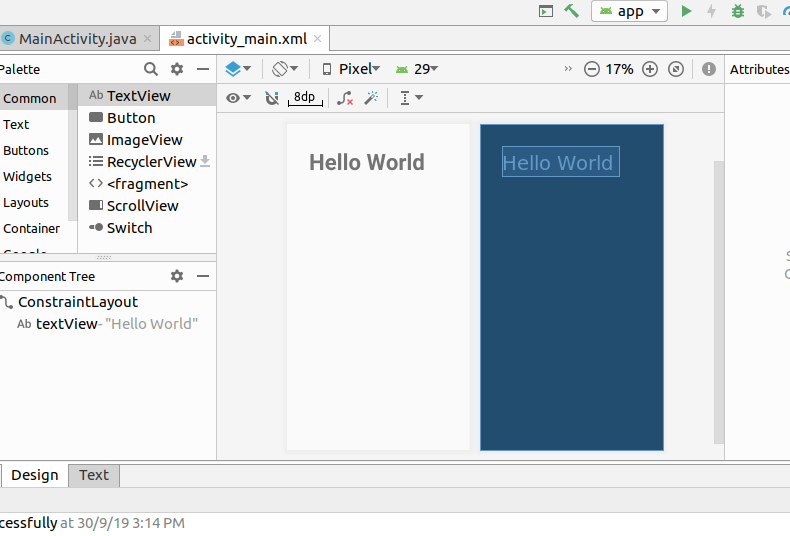790x536 pixels.
Task: Select ImageView in the palette
Action: click(147, 140)
